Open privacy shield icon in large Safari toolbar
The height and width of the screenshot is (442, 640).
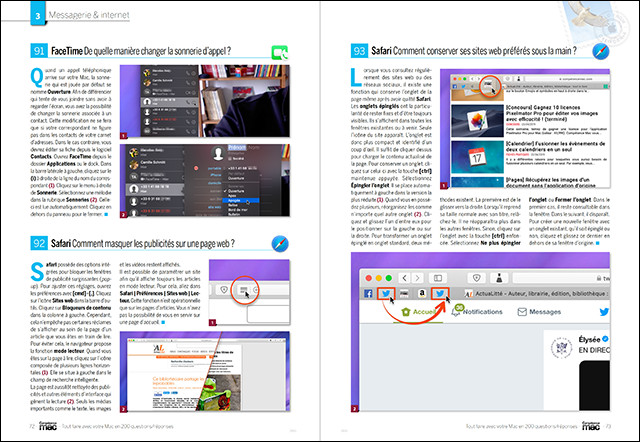point(476,278)
